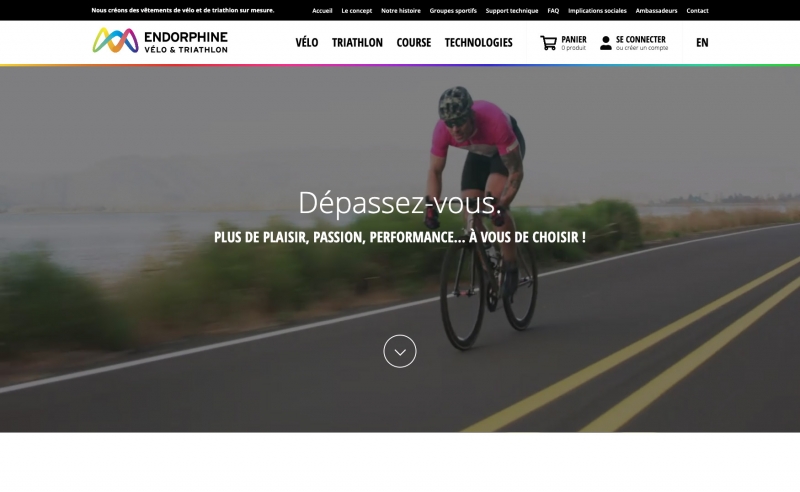Viewport: 800px width, 492px height.
Task: Go to the Accueil link
Action: (322, 11)
